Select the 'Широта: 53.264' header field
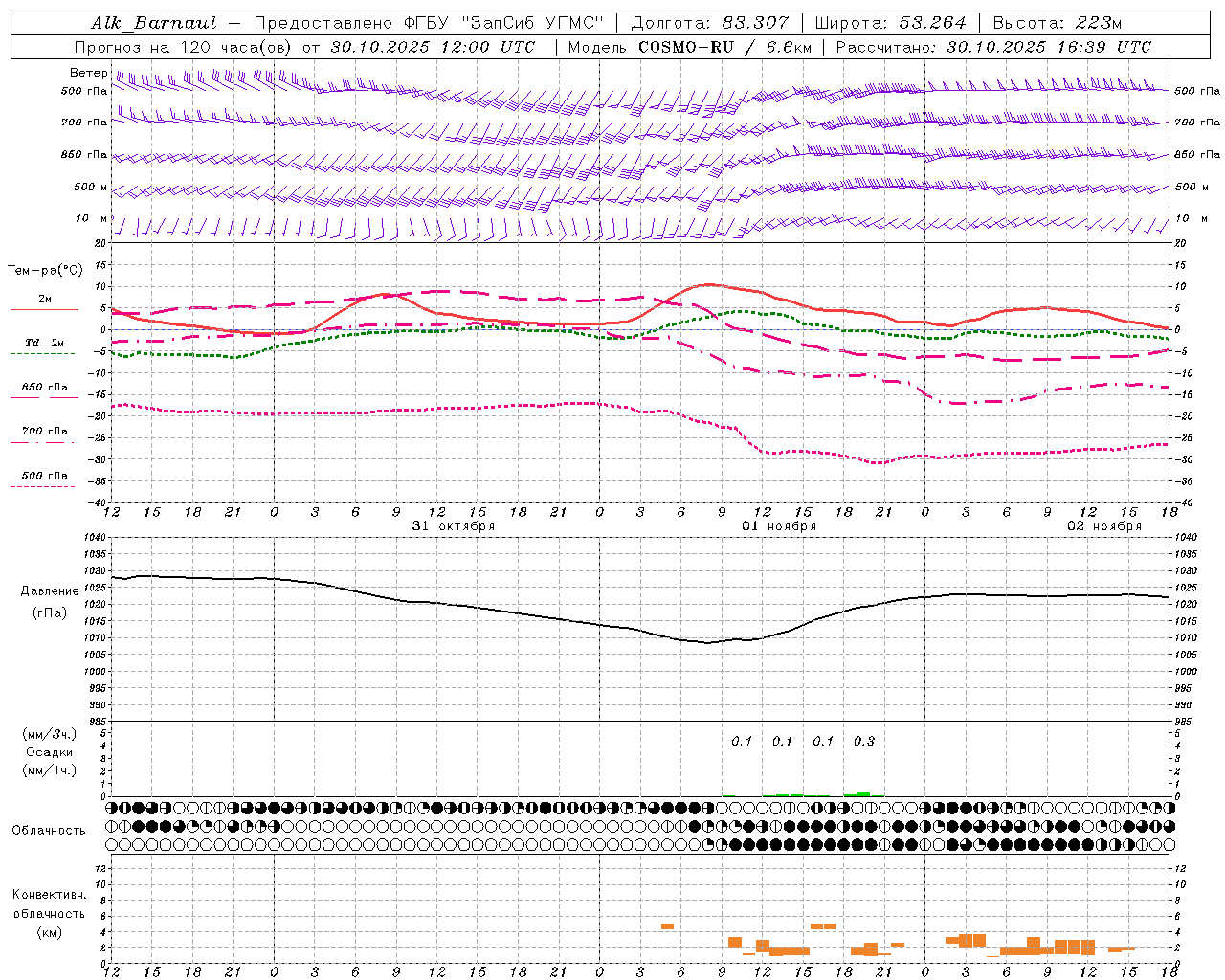The width and height of the screenshot is (1225, 980). [x=890, y=23]
